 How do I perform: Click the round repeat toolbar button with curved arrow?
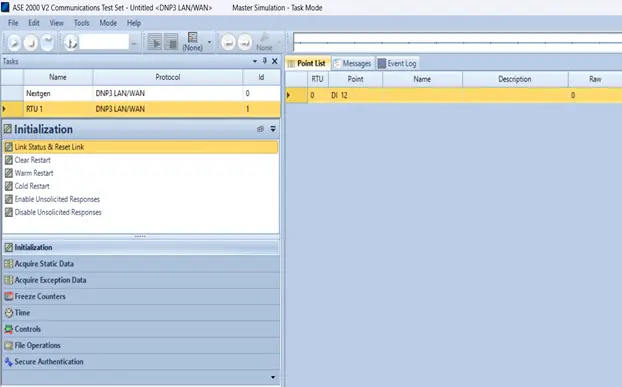(x=47, y=42)
